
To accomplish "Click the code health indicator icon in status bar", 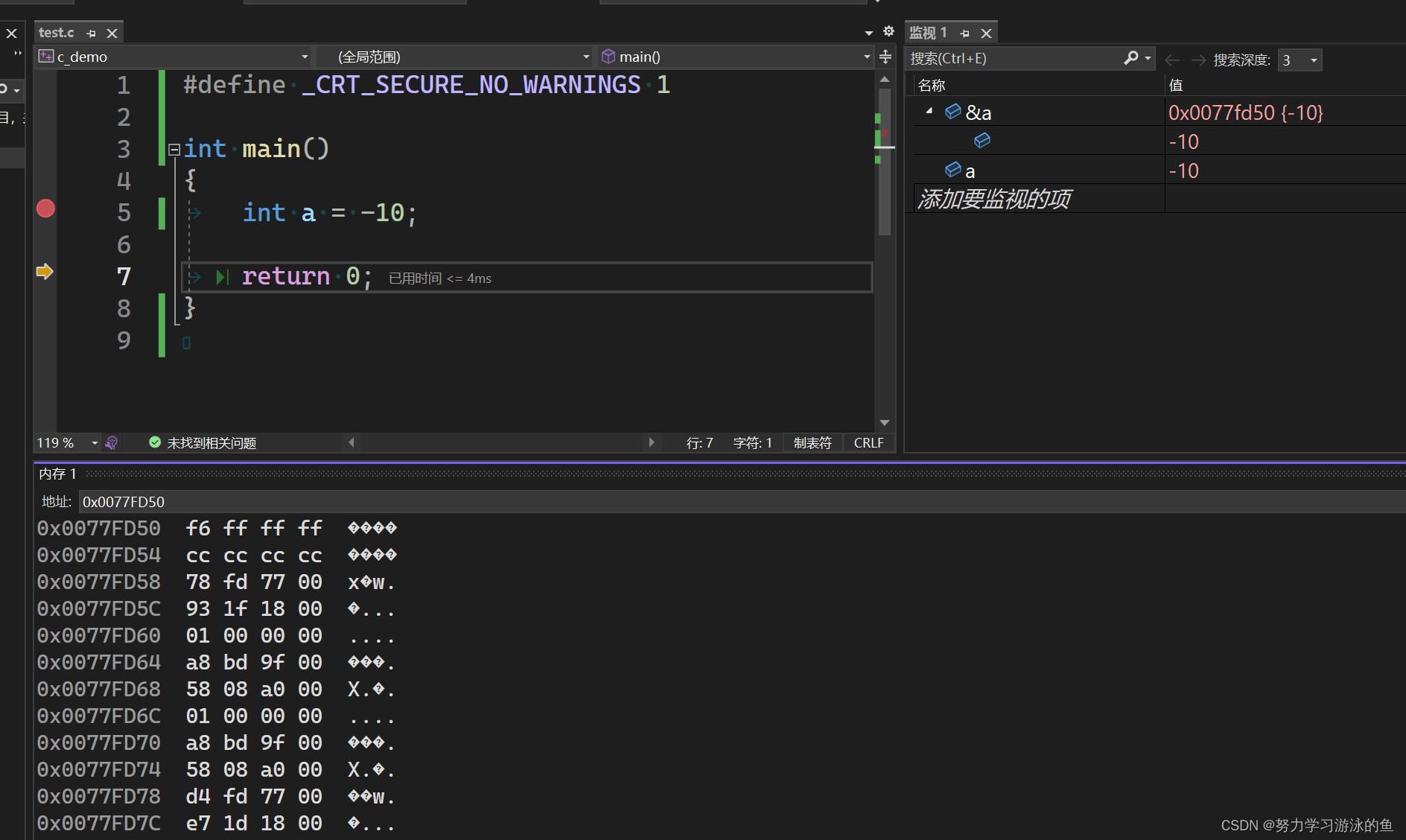I will pyautogui.click(x=112, y=443).
